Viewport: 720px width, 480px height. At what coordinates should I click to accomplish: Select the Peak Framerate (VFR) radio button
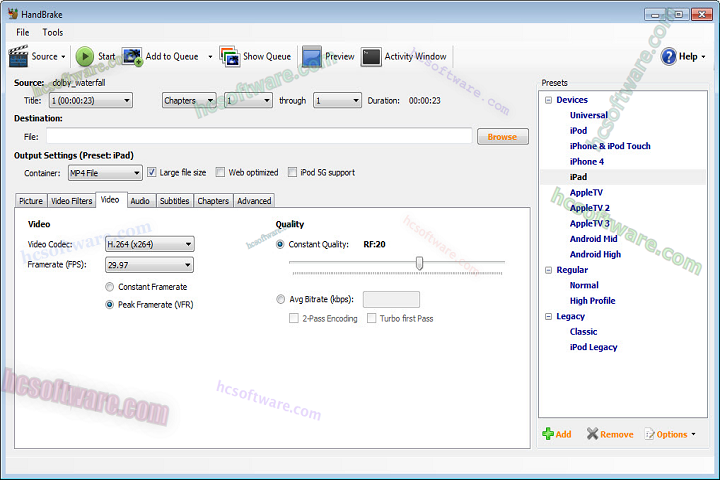109,305
